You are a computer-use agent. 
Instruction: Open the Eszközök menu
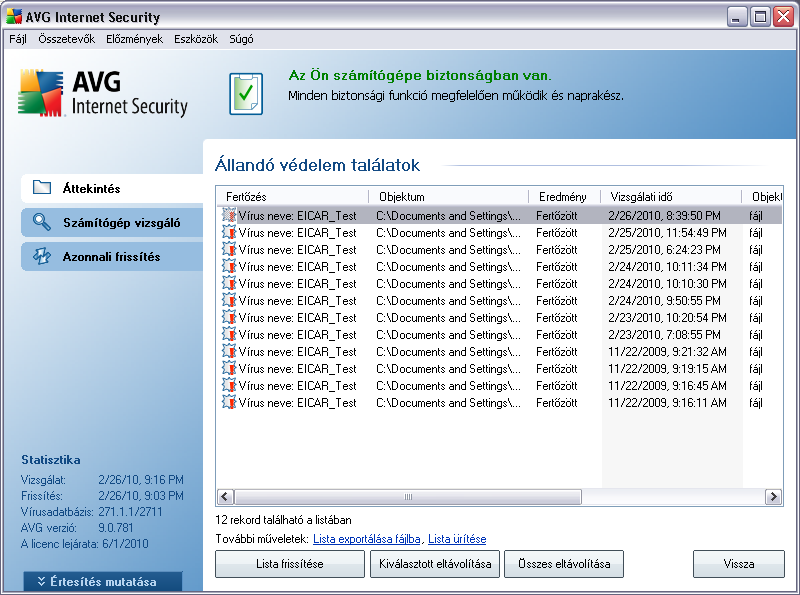click(196, 39)
